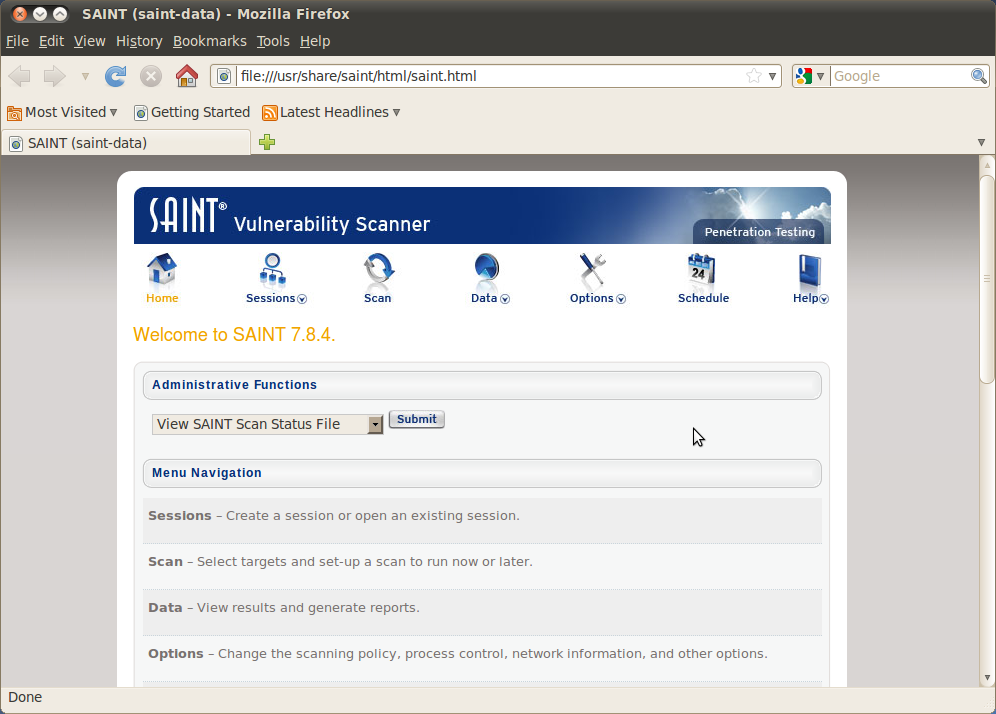Open the View SAINT Scan Status File dropdown

[267, 424]
